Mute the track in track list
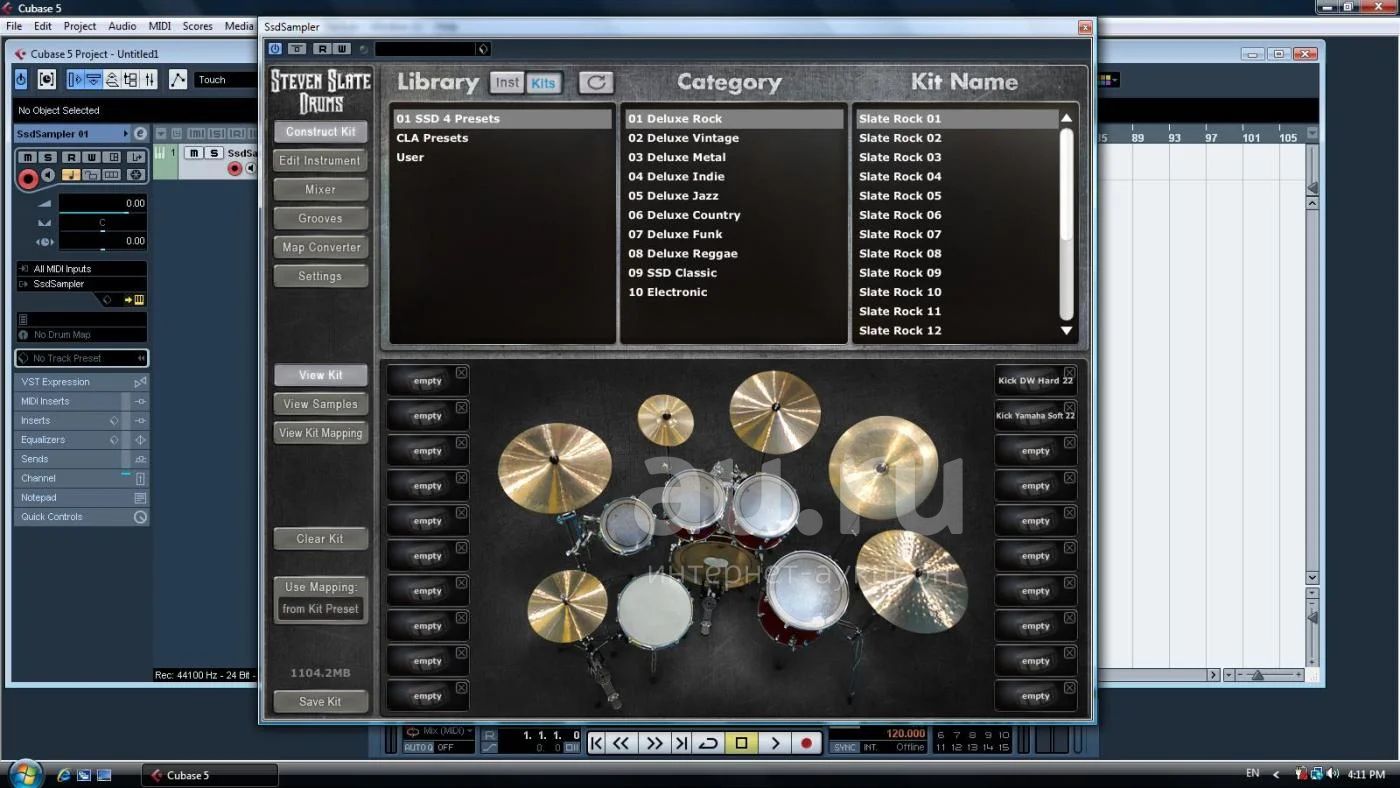The height and width of the screenshot is (788, 1400). (x=194, y=153)
